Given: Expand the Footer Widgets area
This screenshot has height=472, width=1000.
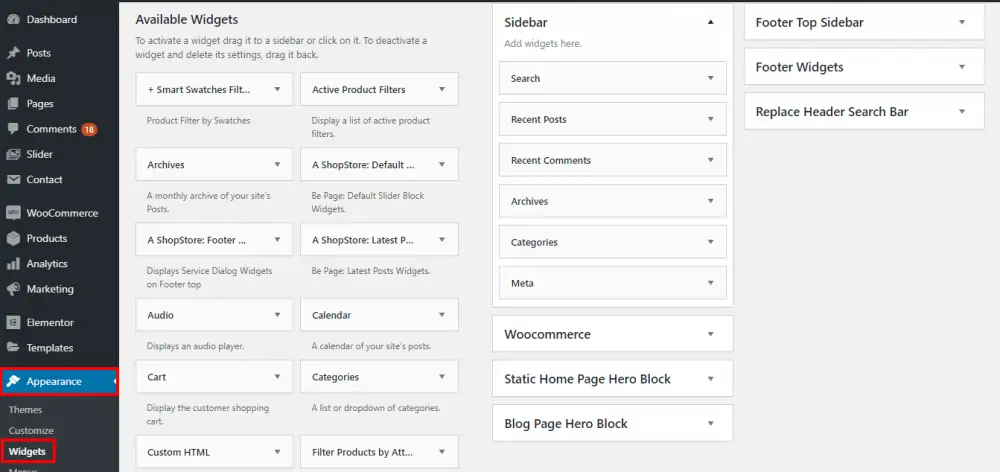Looking at the screenshot, I should 962,67.
